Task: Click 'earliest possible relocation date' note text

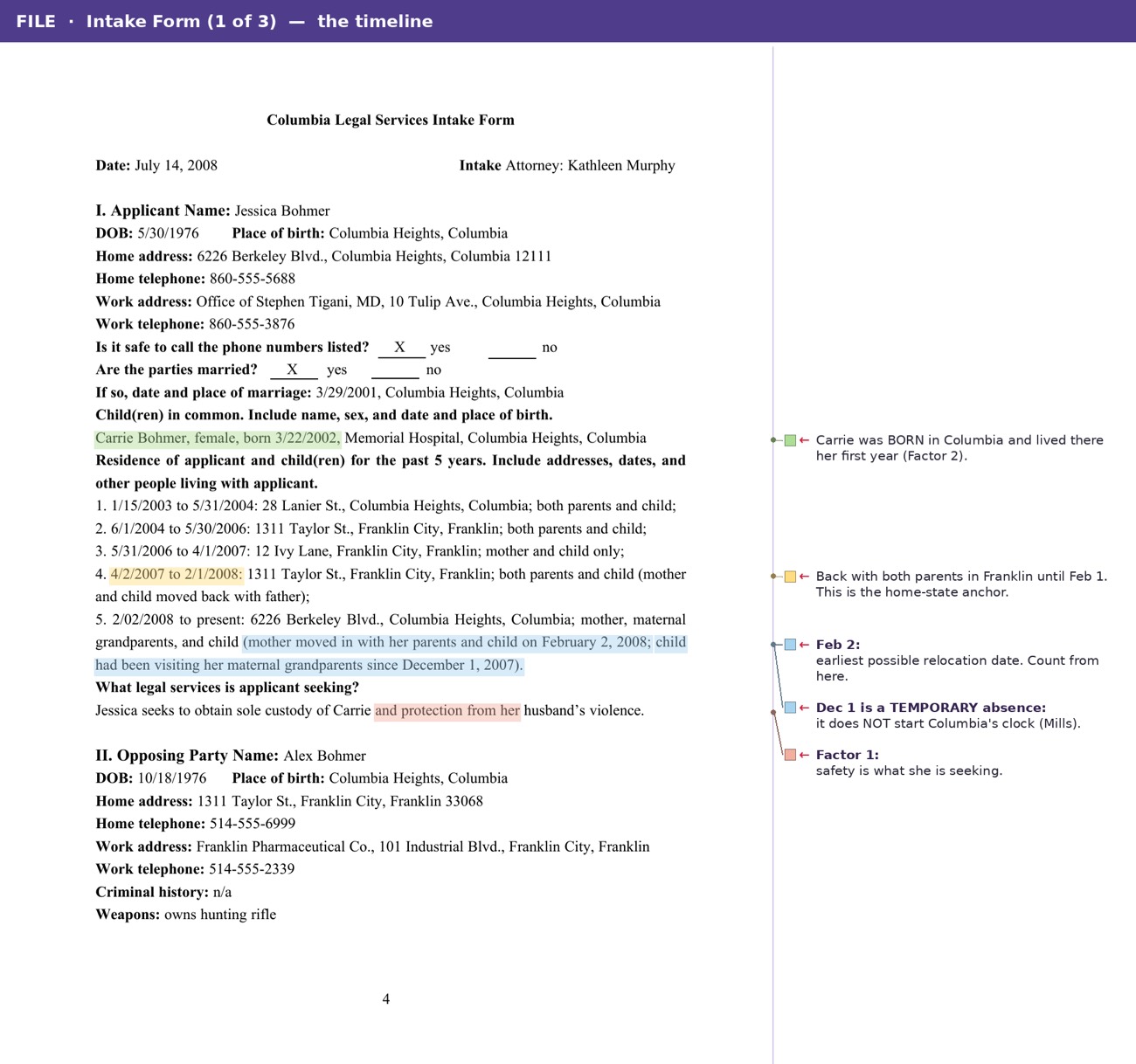Action: [x=957, y=668]
